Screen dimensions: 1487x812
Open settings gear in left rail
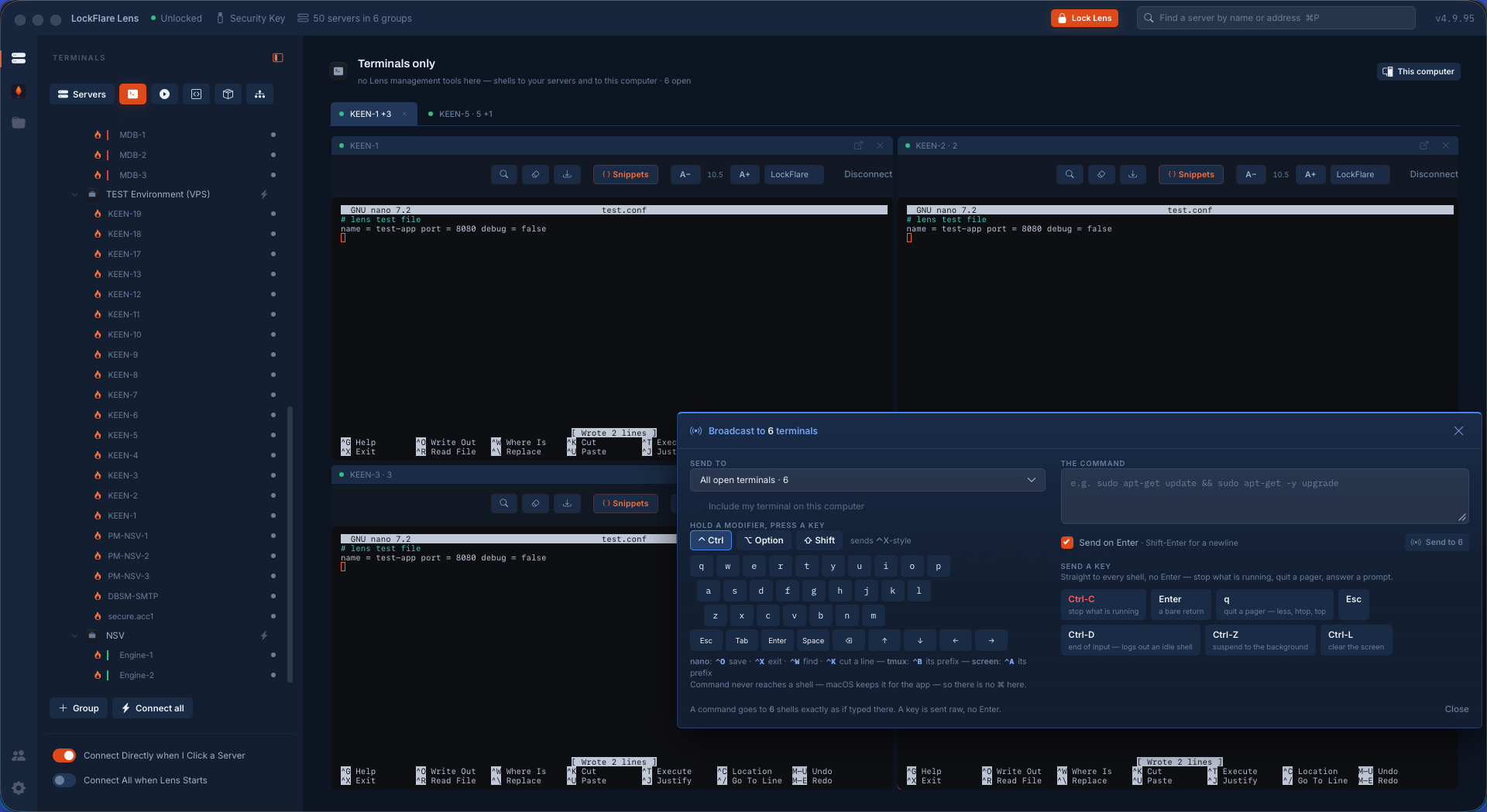click(19, 788)
